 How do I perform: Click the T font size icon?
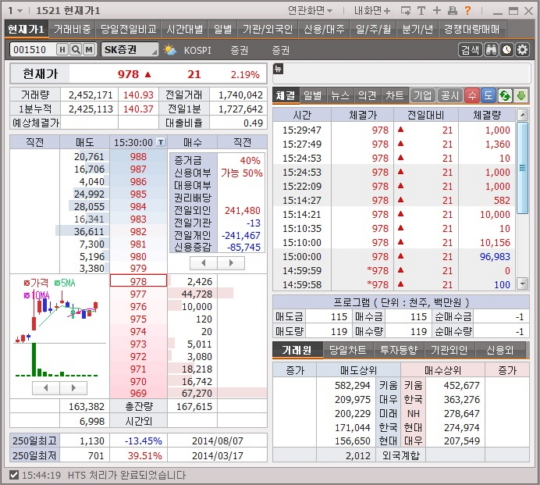pyautogui.click(x=421, y=11)
